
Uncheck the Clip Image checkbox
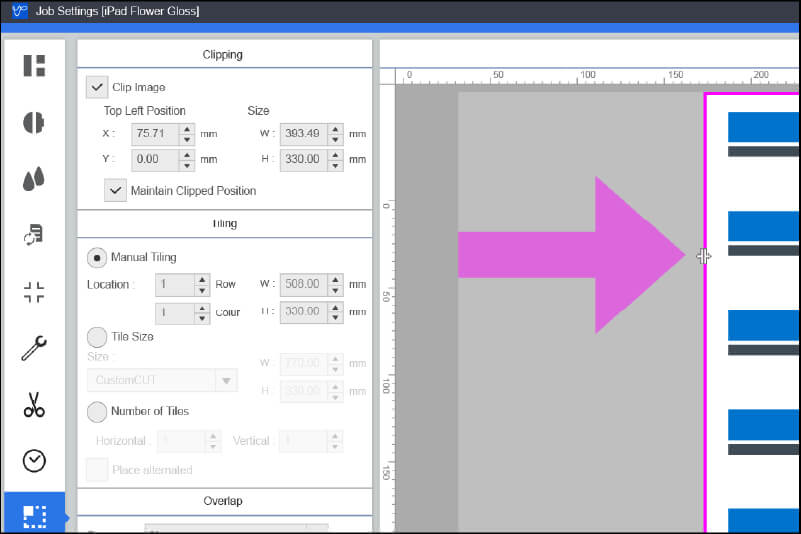tap(97, 87)
